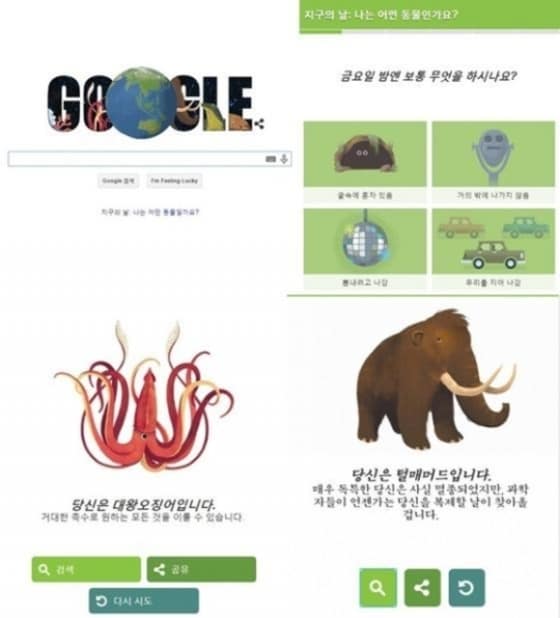Click the square share icon under mammoth
560x618 pixels.
(422, 588)
